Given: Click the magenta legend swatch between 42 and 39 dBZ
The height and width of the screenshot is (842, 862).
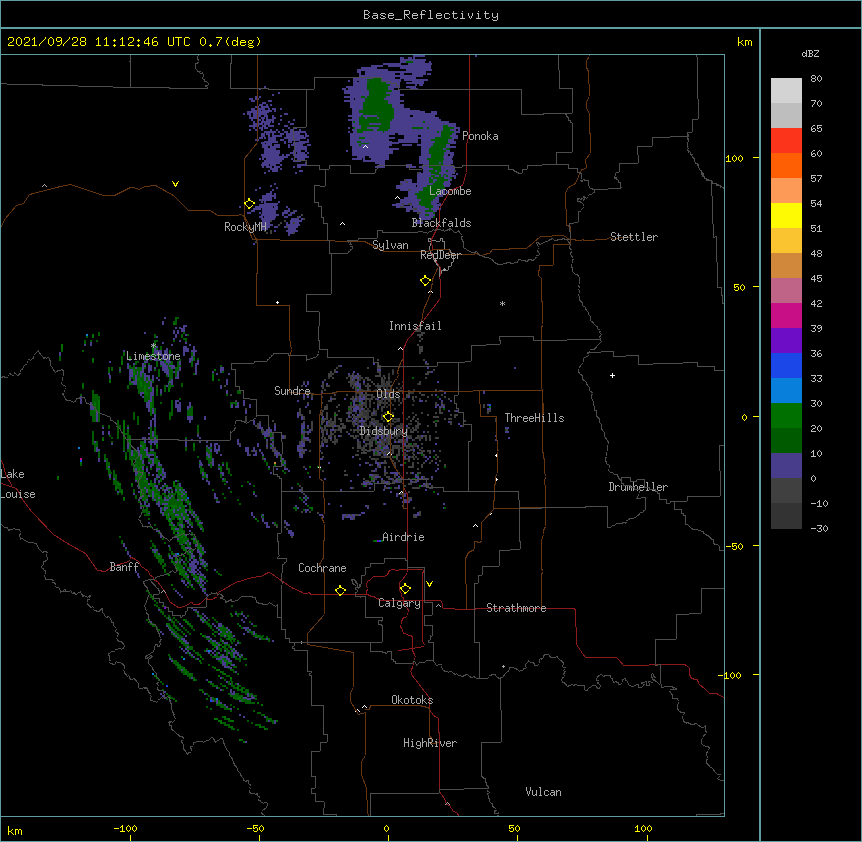Looking at the screenshot, I should [786, 315].
